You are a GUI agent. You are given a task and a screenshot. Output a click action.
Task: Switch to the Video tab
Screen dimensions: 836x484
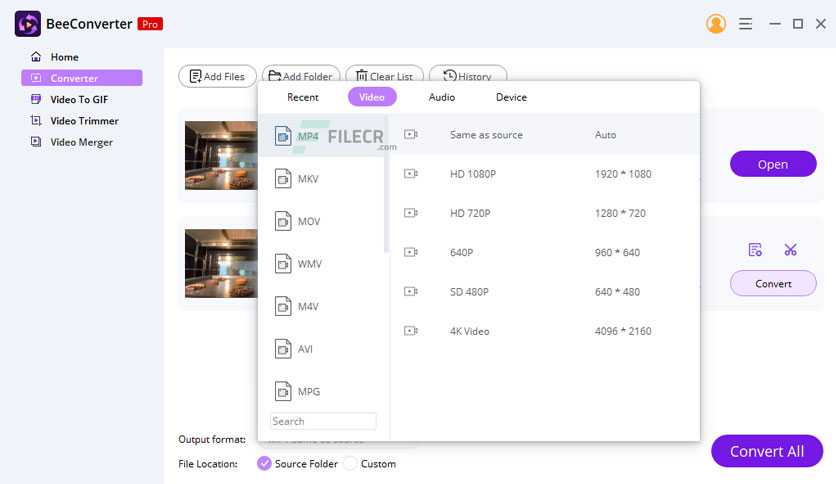(x=372, y=97)
